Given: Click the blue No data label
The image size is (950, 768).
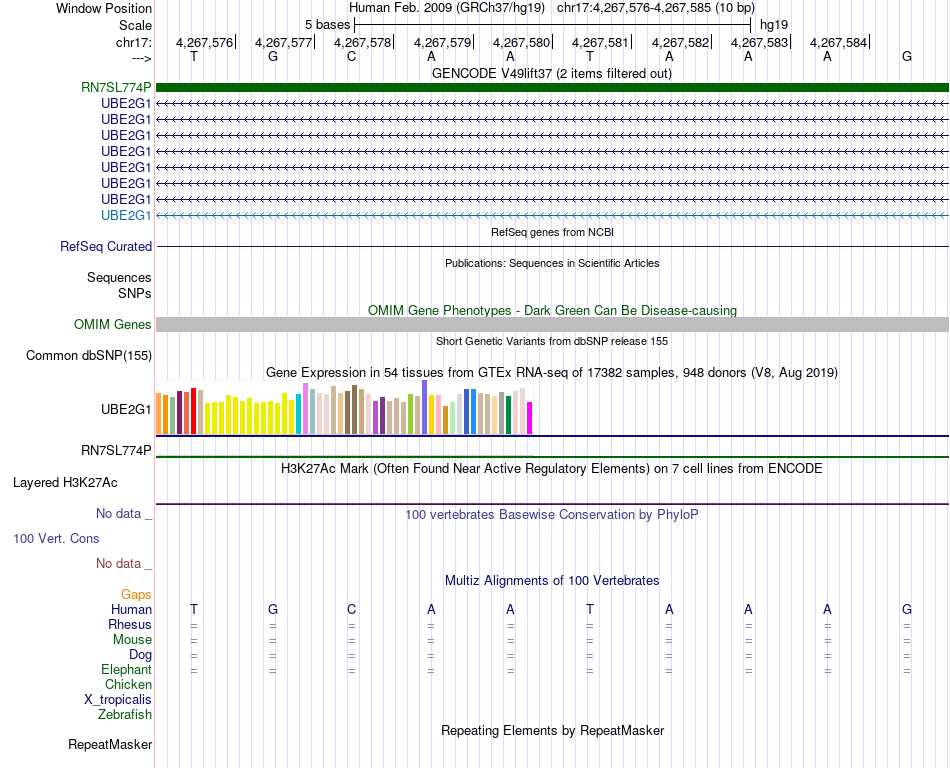Looking at the screenshot, I should (x=124, y=514).
